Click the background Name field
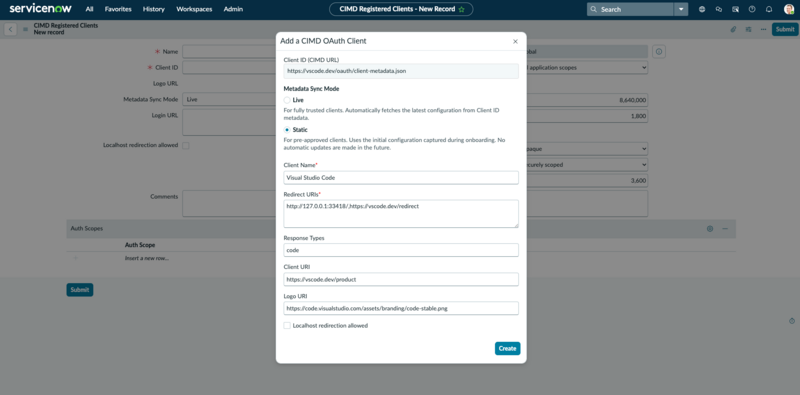 pyautogui.click(x=230, y=52)
